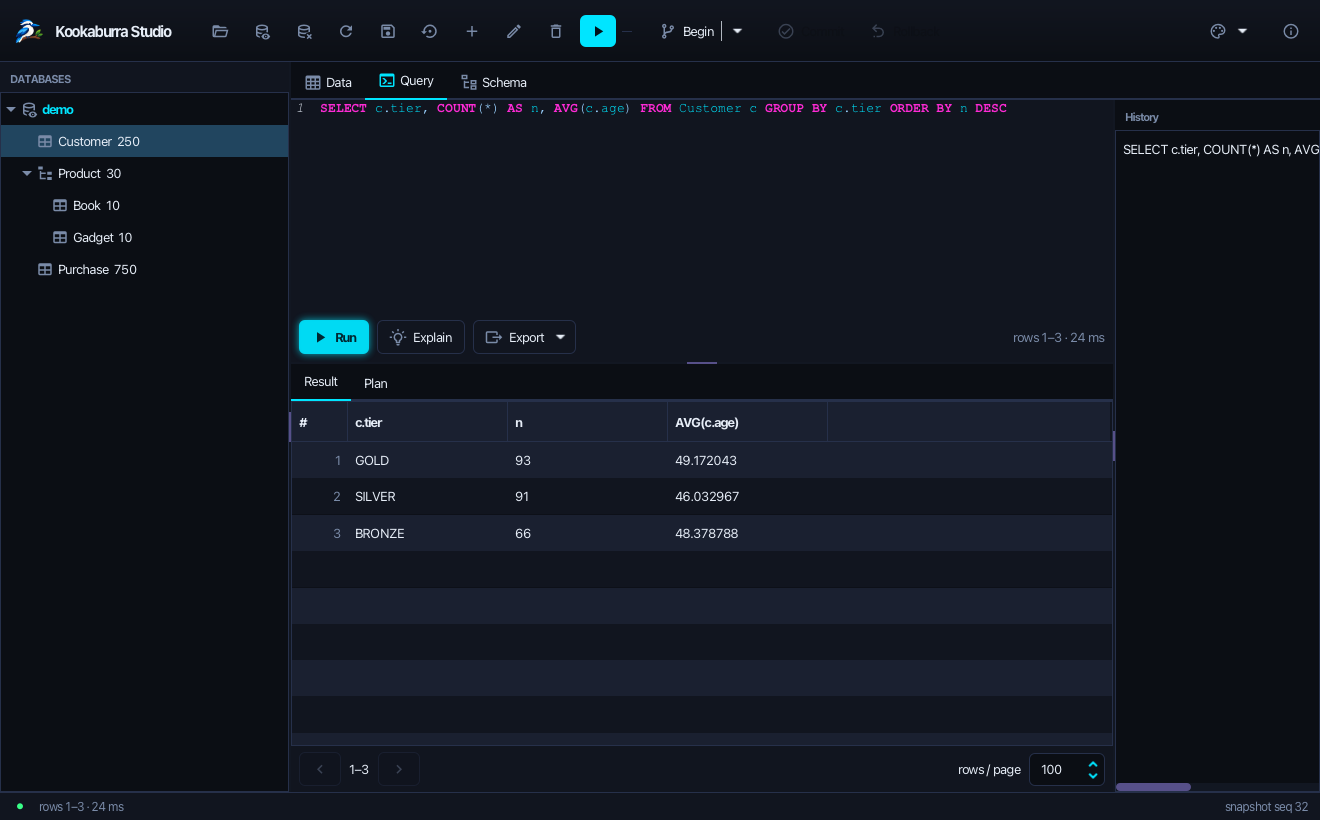Screen dimensions: 1320x820
Task: Click the Begin transaction button
Action: click(x=688, y=31)
